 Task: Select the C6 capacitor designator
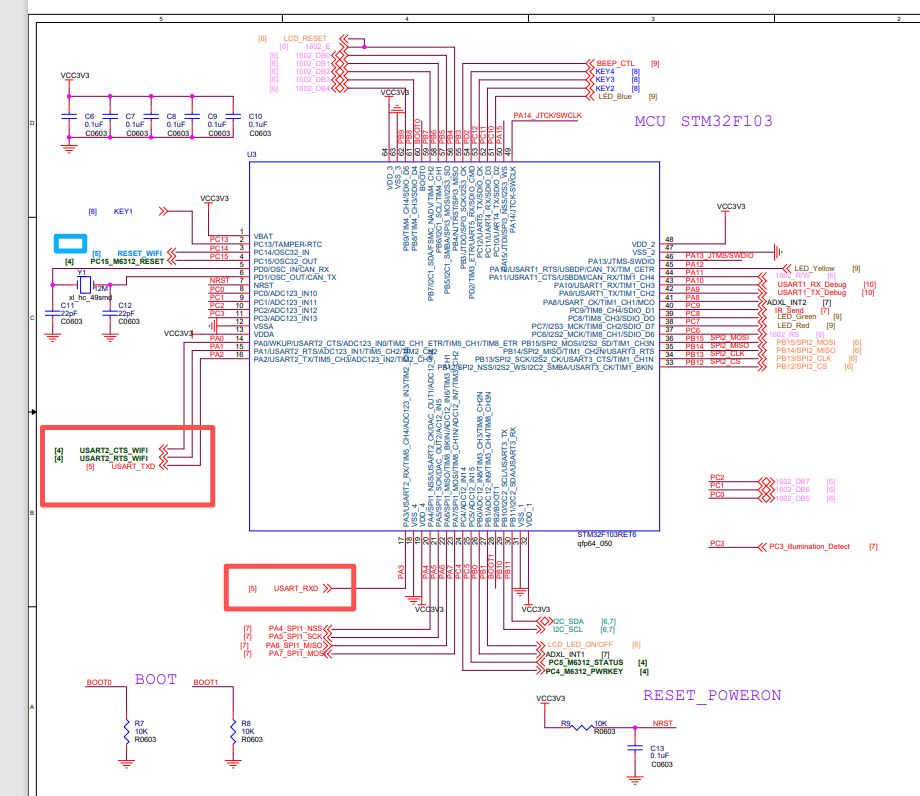(x=89, y=116)
